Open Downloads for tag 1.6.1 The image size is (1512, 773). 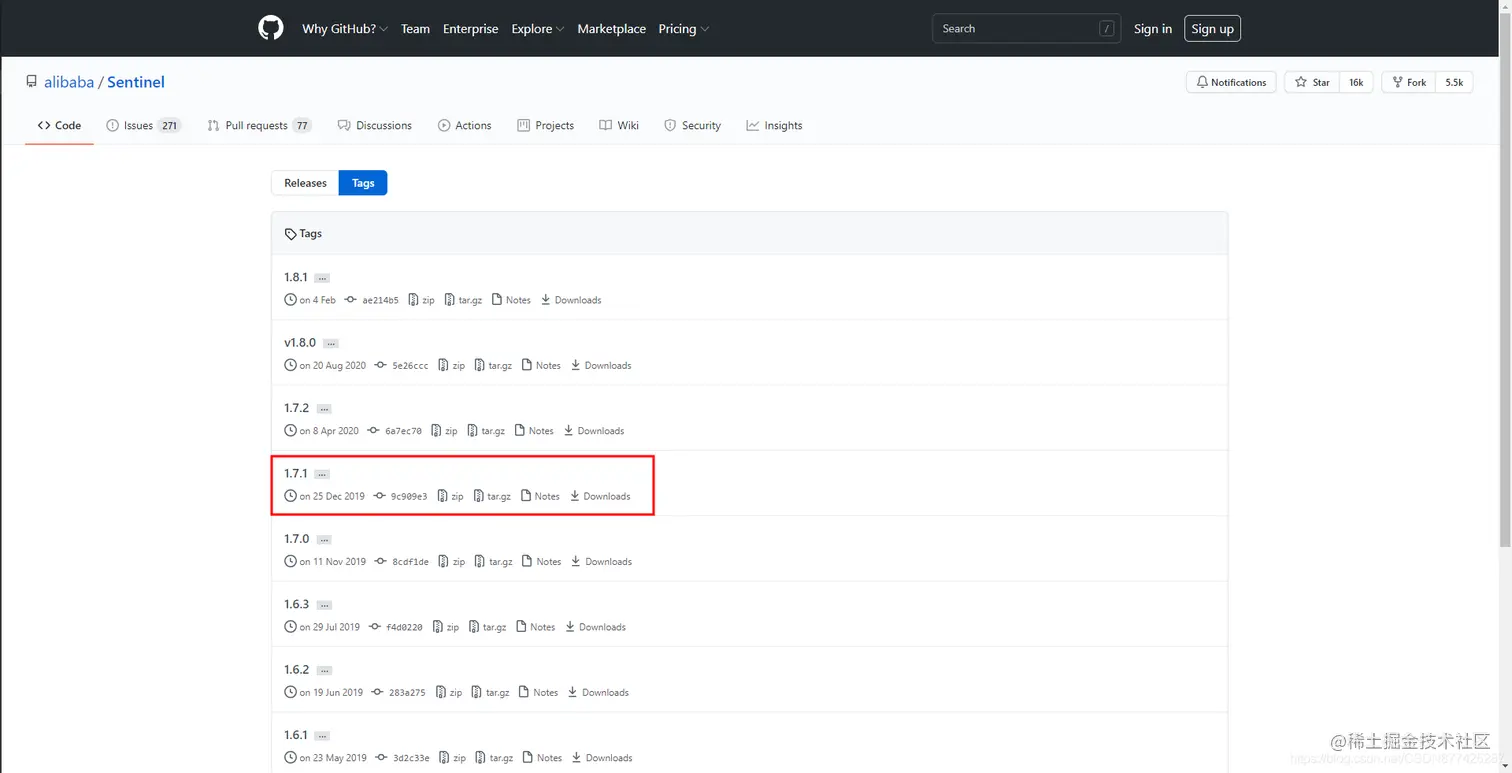pyautogui.click(x=602, y=758)
